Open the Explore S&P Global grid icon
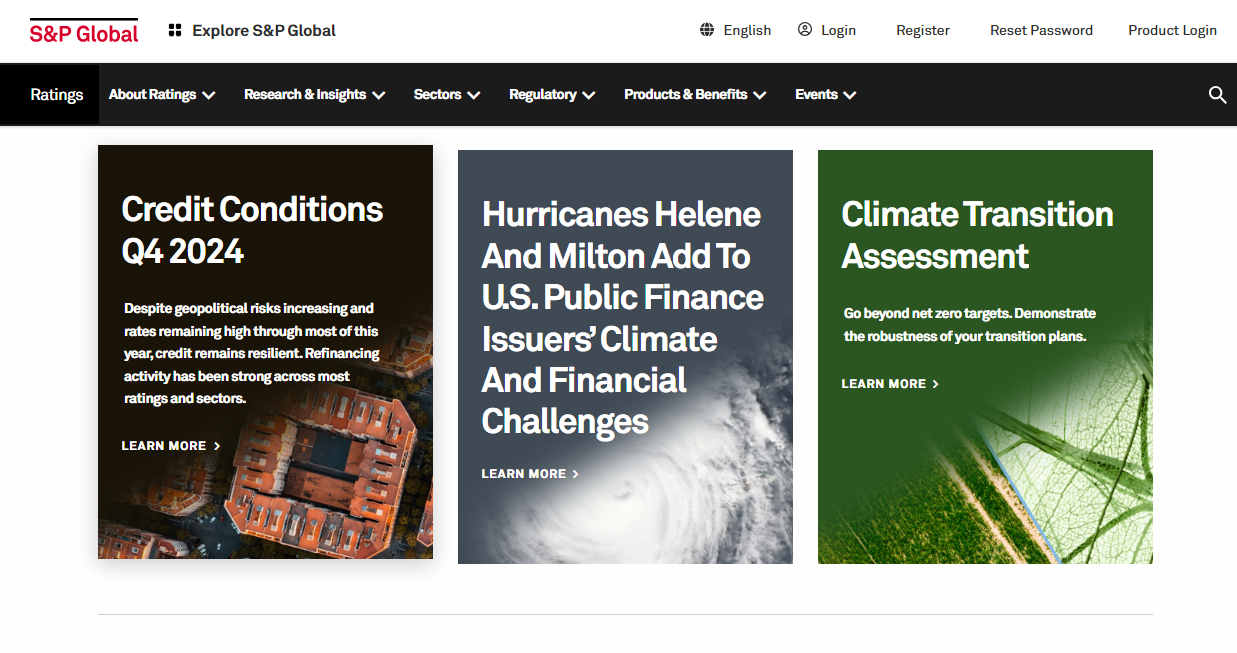The height and width of the screenshot is (653, 1237). [175, 31]
